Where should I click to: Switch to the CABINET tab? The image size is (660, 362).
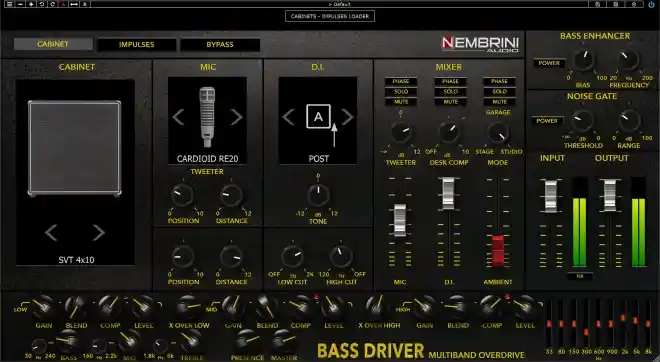pos(53,44)
